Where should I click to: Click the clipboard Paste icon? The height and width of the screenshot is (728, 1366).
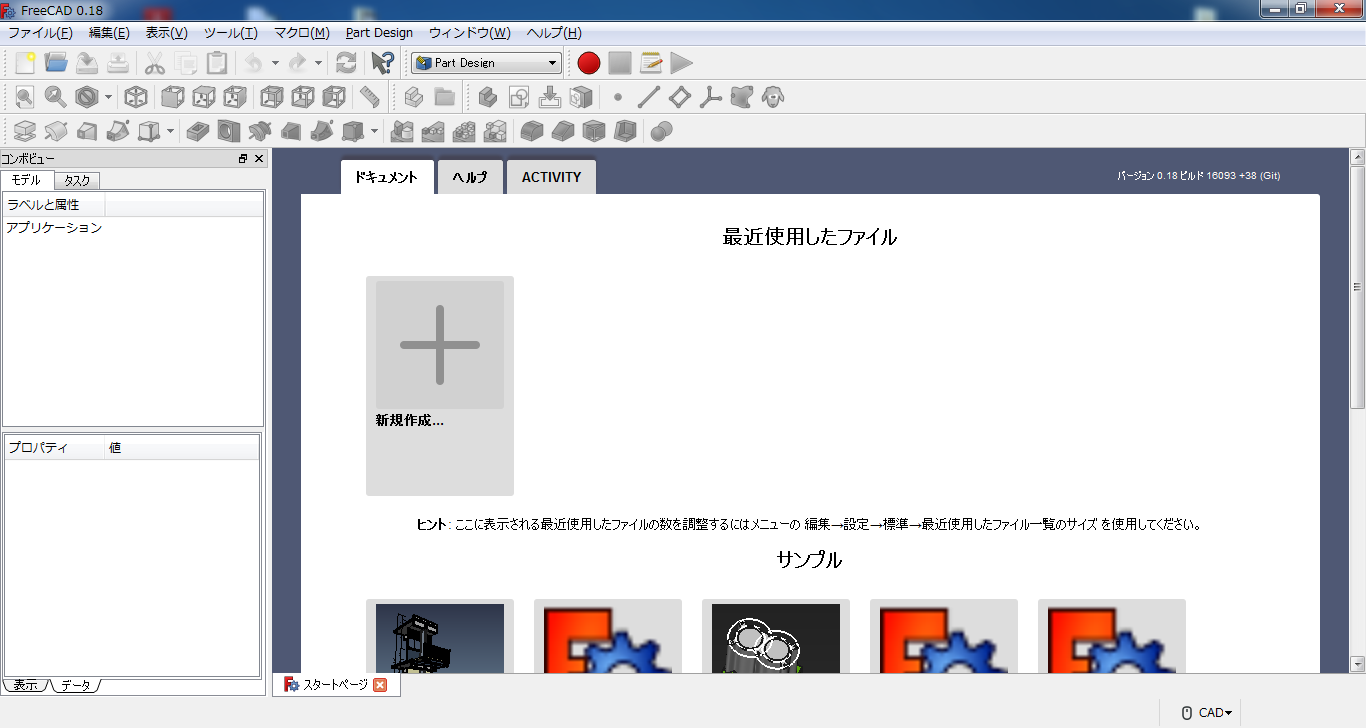pyautogui.click(x=217, y=63)
